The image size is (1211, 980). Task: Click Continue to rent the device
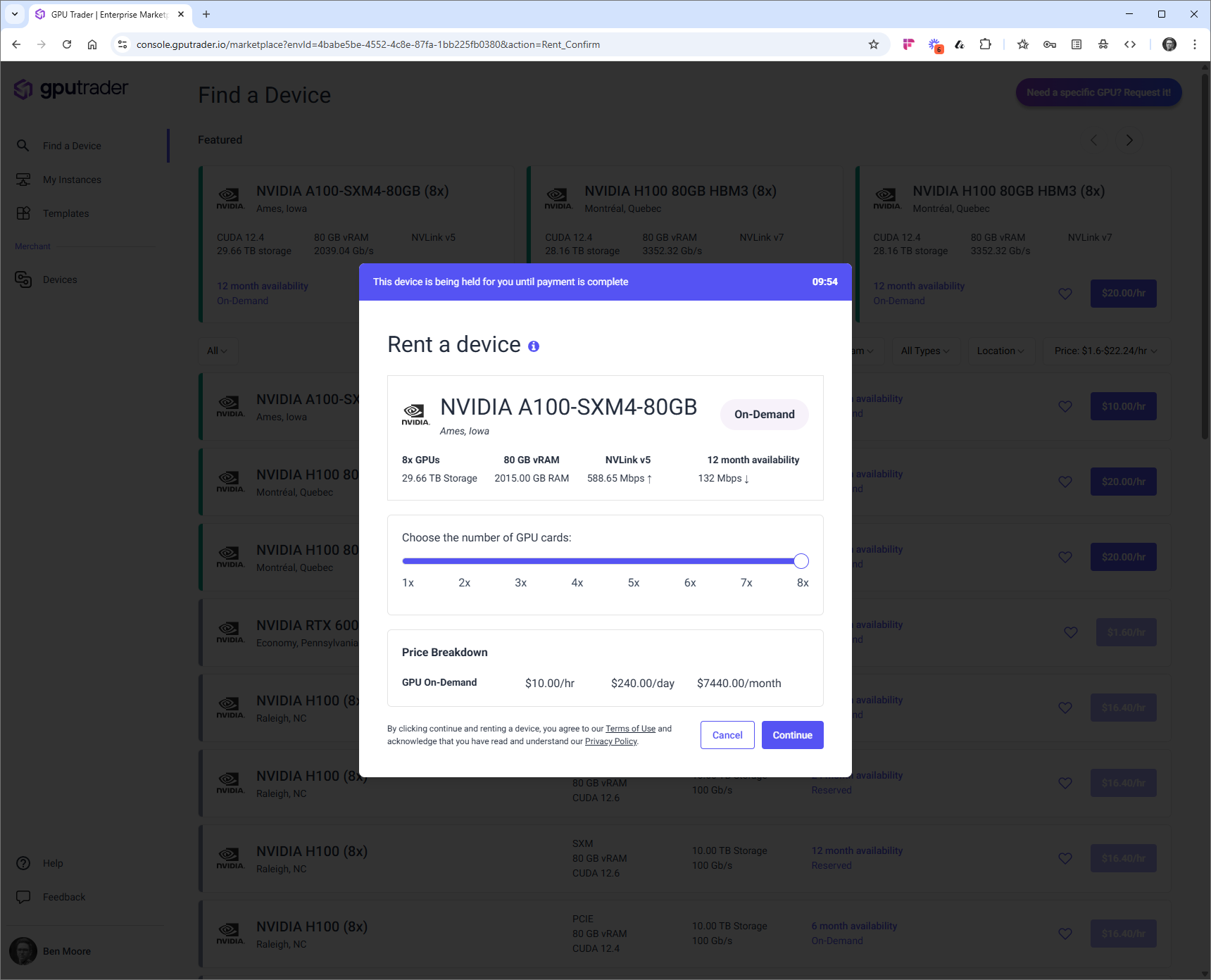pyautogui.click(x=792, y=735)
